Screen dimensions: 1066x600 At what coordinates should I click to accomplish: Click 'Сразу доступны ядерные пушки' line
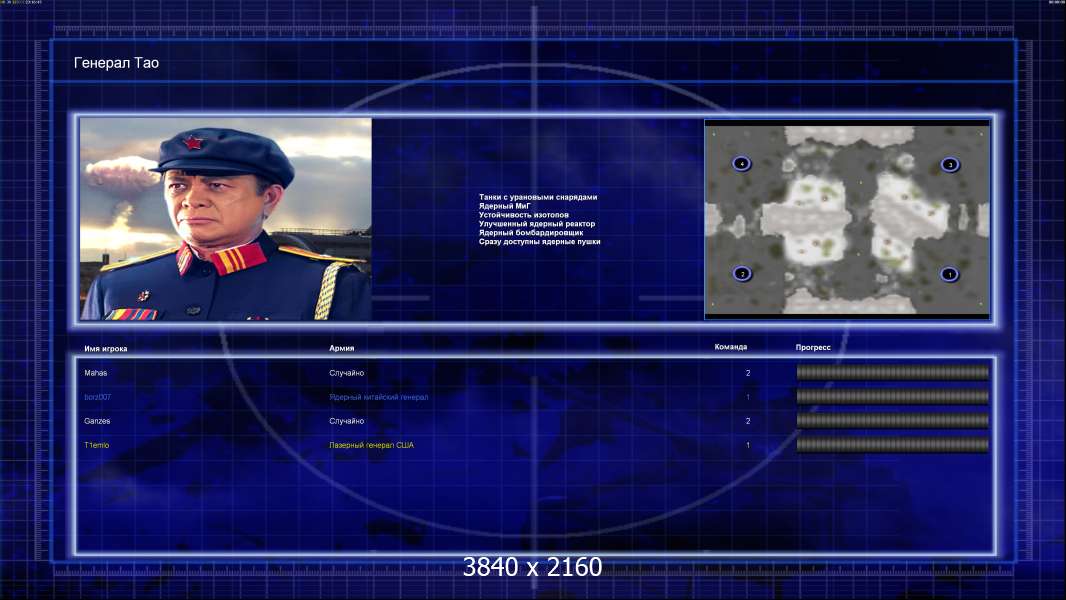click(x=539, y=241)
